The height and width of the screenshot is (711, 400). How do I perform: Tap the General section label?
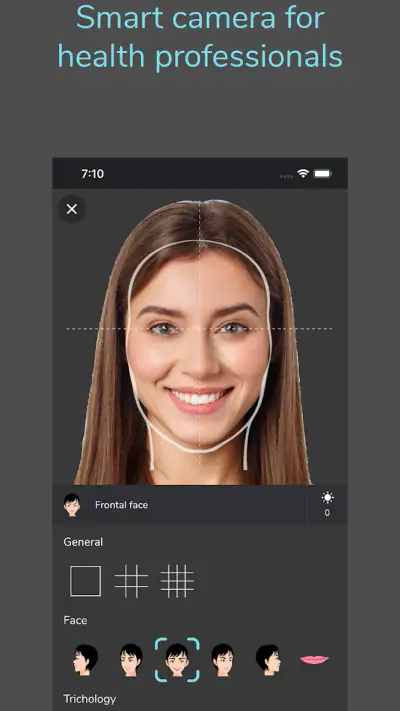83,542
